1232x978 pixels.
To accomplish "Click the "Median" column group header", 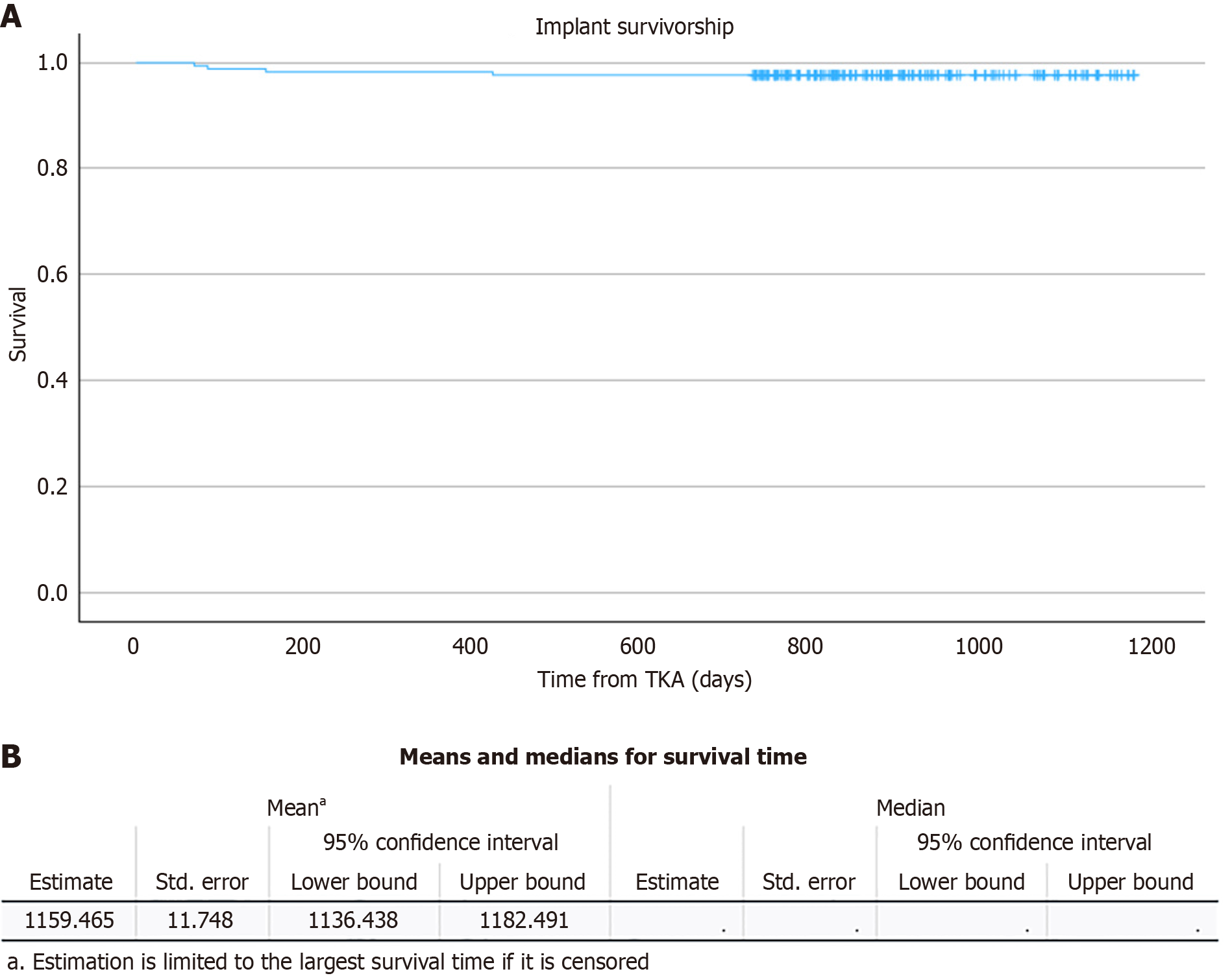I will click(x=910, y=808).
